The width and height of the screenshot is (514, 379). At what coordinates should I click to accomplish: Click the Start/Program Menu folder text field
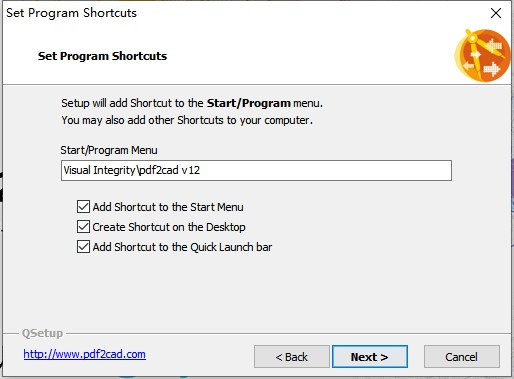click(256, 170)
